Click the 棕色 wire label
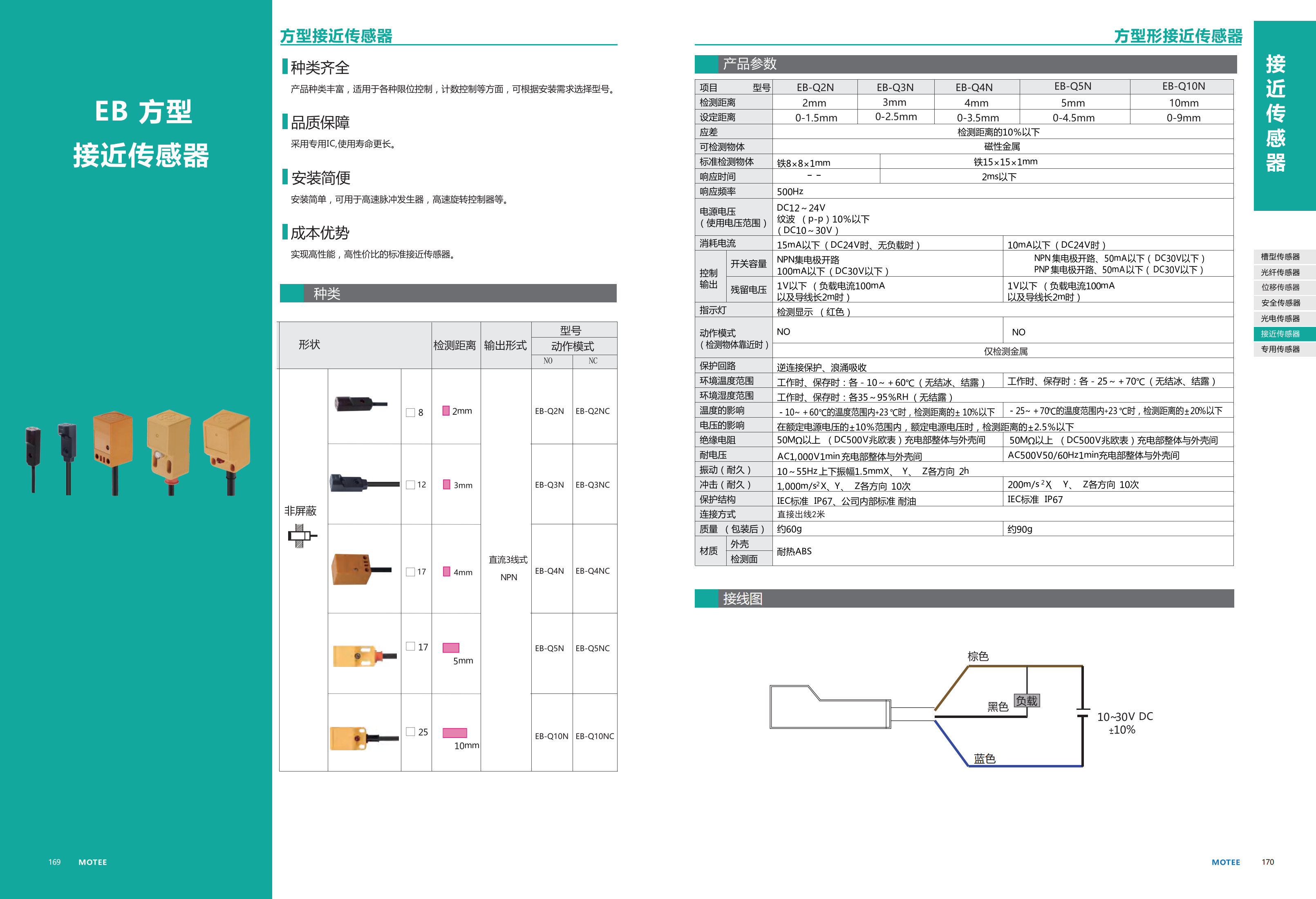The height and width of the screenshot is (899, 1316). pos(978,656)
